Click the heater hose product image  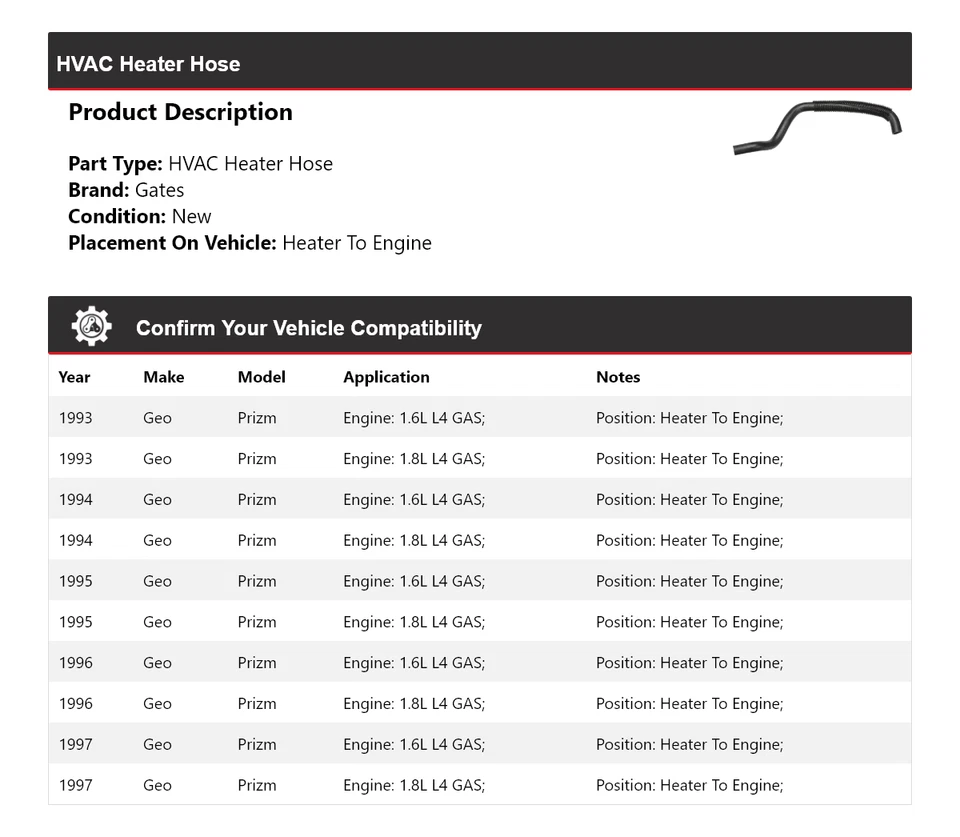click(817, 127)
